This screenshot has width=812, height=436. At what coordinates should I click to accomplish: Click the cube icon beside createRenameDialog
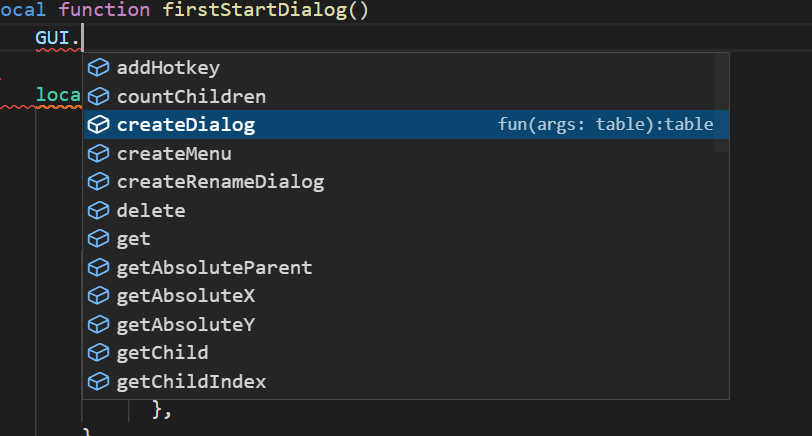point(98,182)
